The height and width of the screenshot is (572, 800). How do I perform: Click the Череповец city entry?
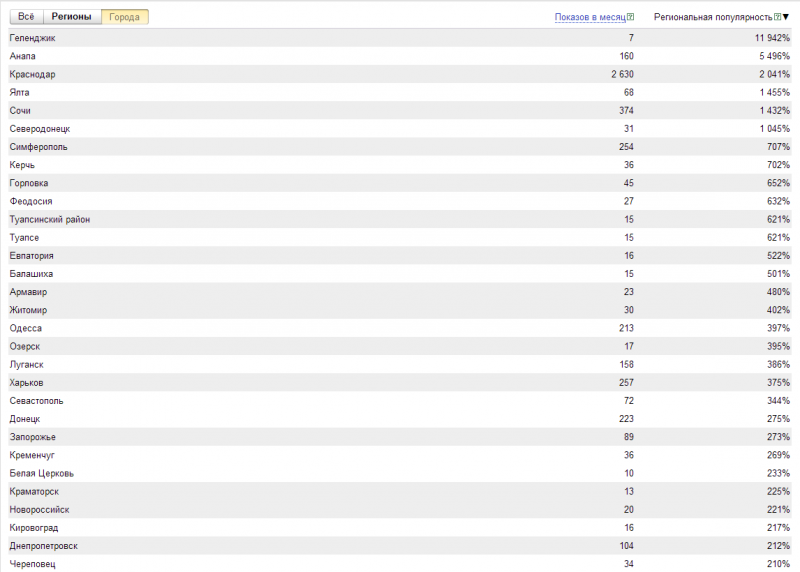[x=32, y=564]
